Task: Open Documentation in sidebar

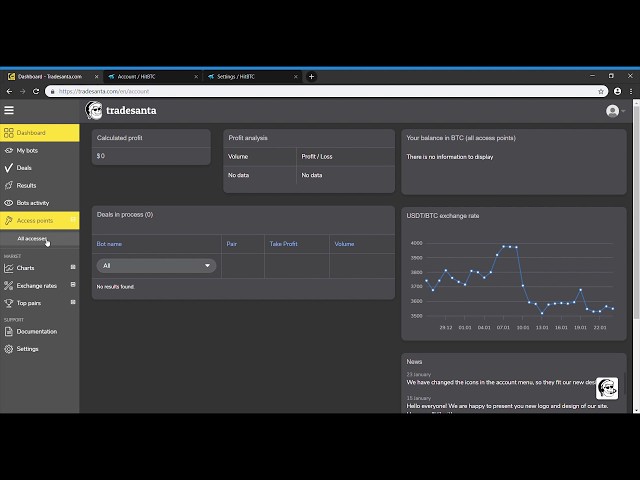Action: coord(40,331)
